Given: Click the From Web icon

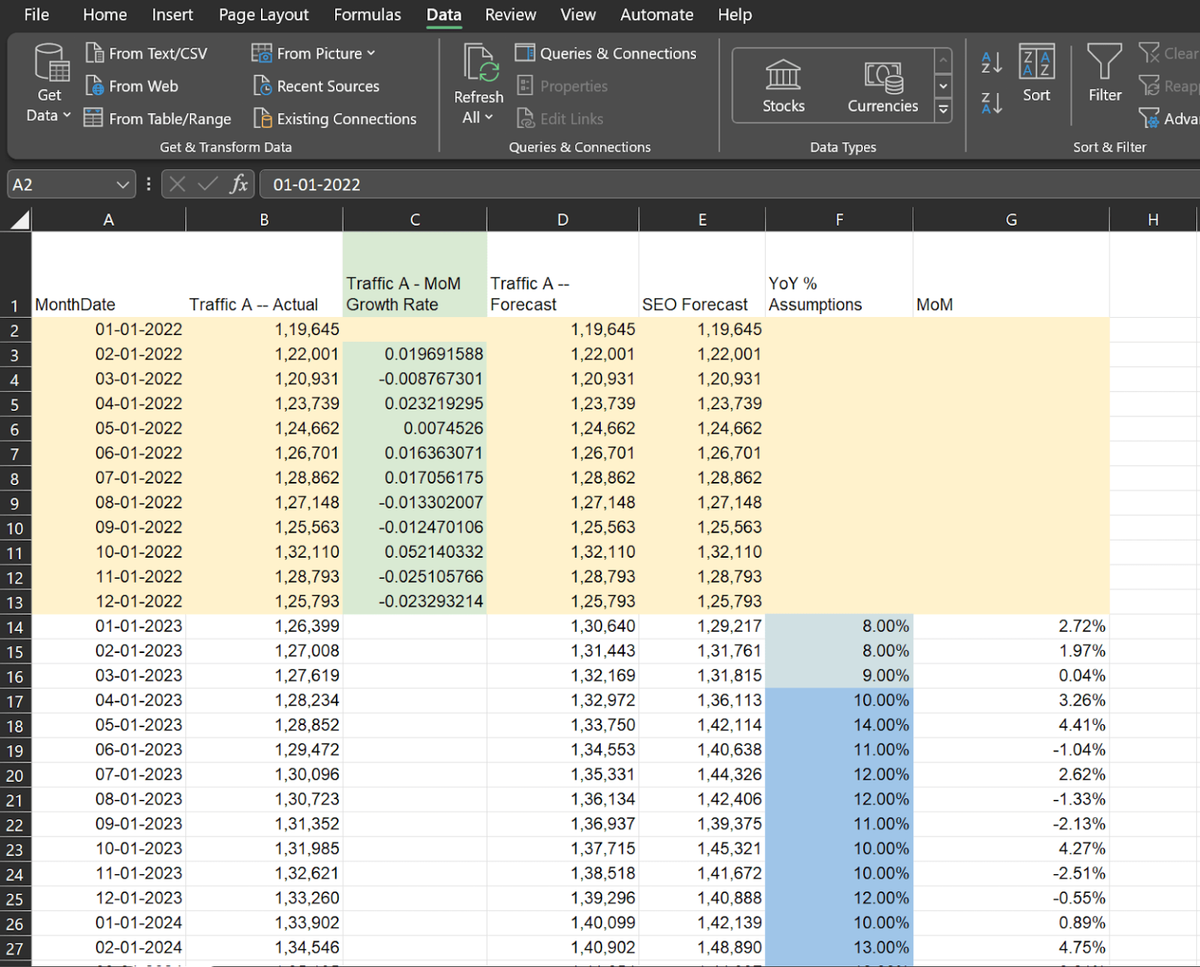Looking at the screenshot, I should point(95,86).
